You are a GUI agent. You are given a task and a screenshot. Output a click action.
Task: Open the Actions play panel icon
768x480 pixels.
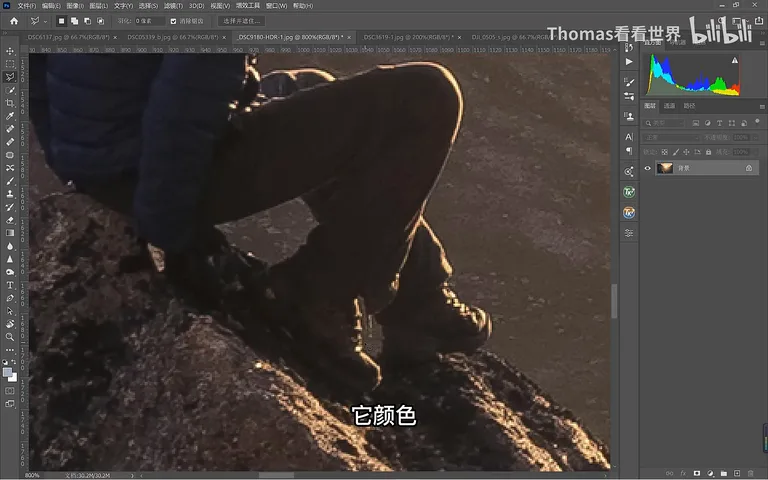(629, 62)
